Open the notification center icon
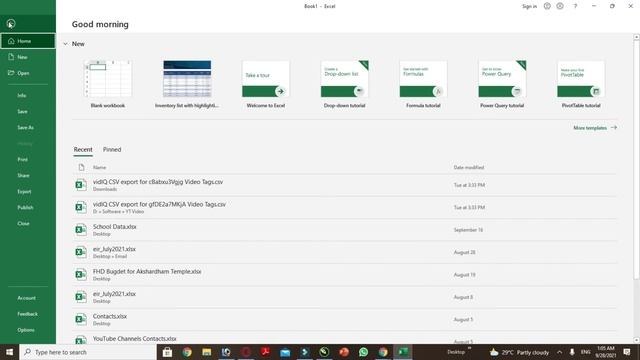 (x=627, y=352)
